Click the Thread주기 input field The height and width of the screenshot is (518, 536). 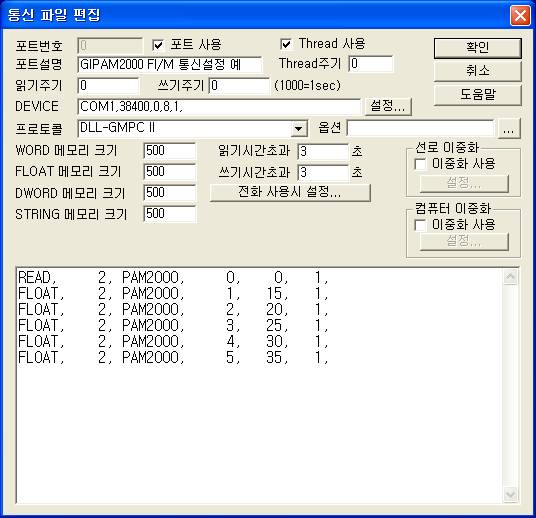tap(371, 64)
